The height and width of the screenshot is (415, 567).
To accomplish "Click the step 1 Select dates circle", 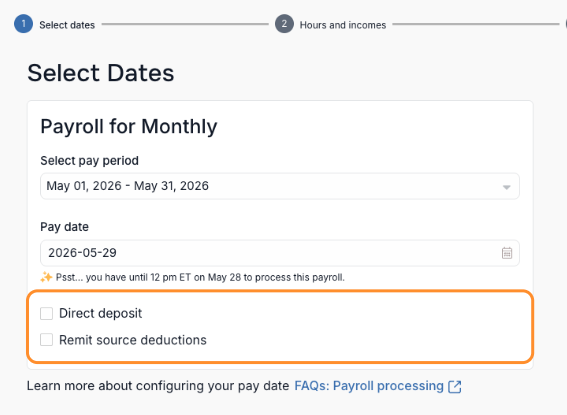I will point(24,24).
